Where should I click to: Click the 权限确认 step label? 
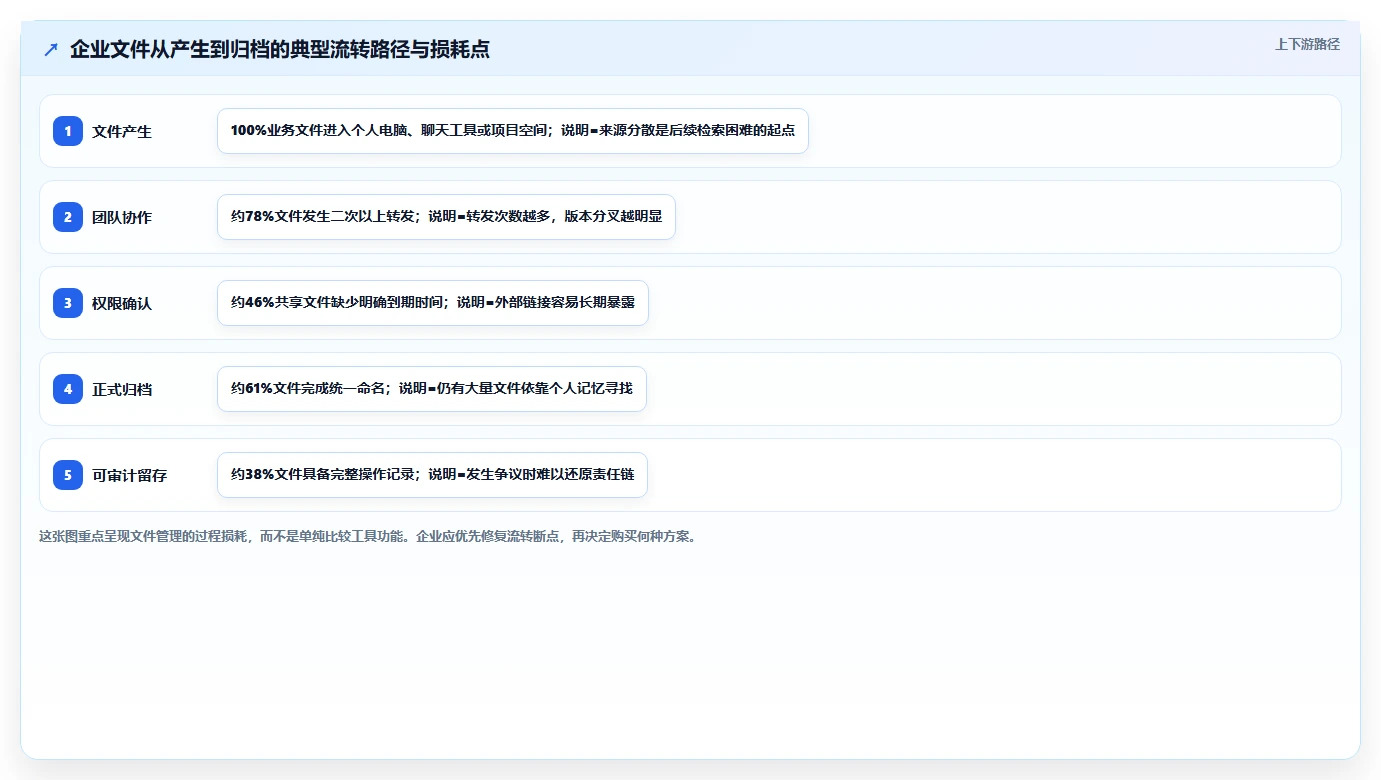pyautogui.click(x=122, y=303)
